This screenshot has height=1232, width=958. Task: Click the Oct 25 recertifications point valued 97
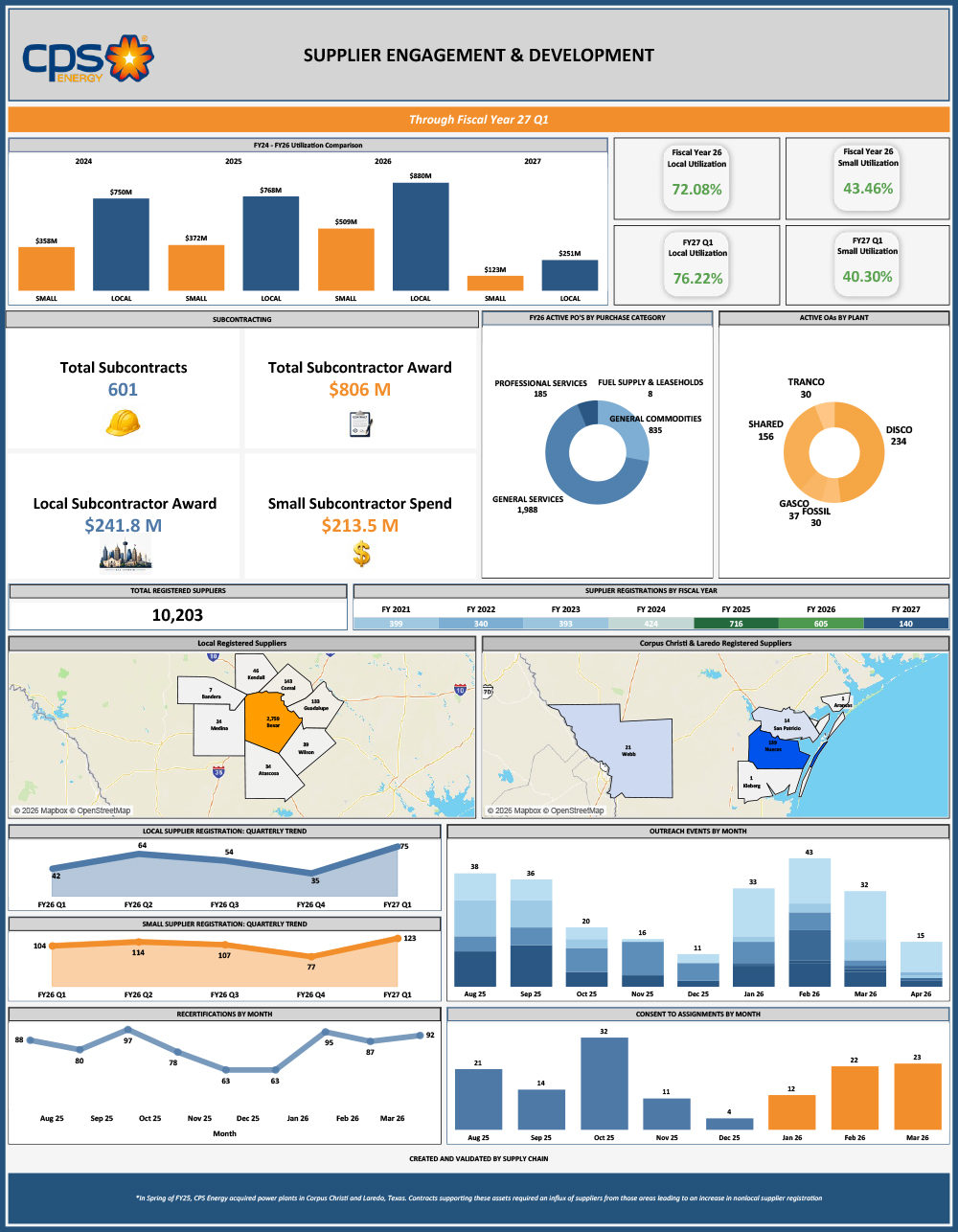pos(127,1031)
